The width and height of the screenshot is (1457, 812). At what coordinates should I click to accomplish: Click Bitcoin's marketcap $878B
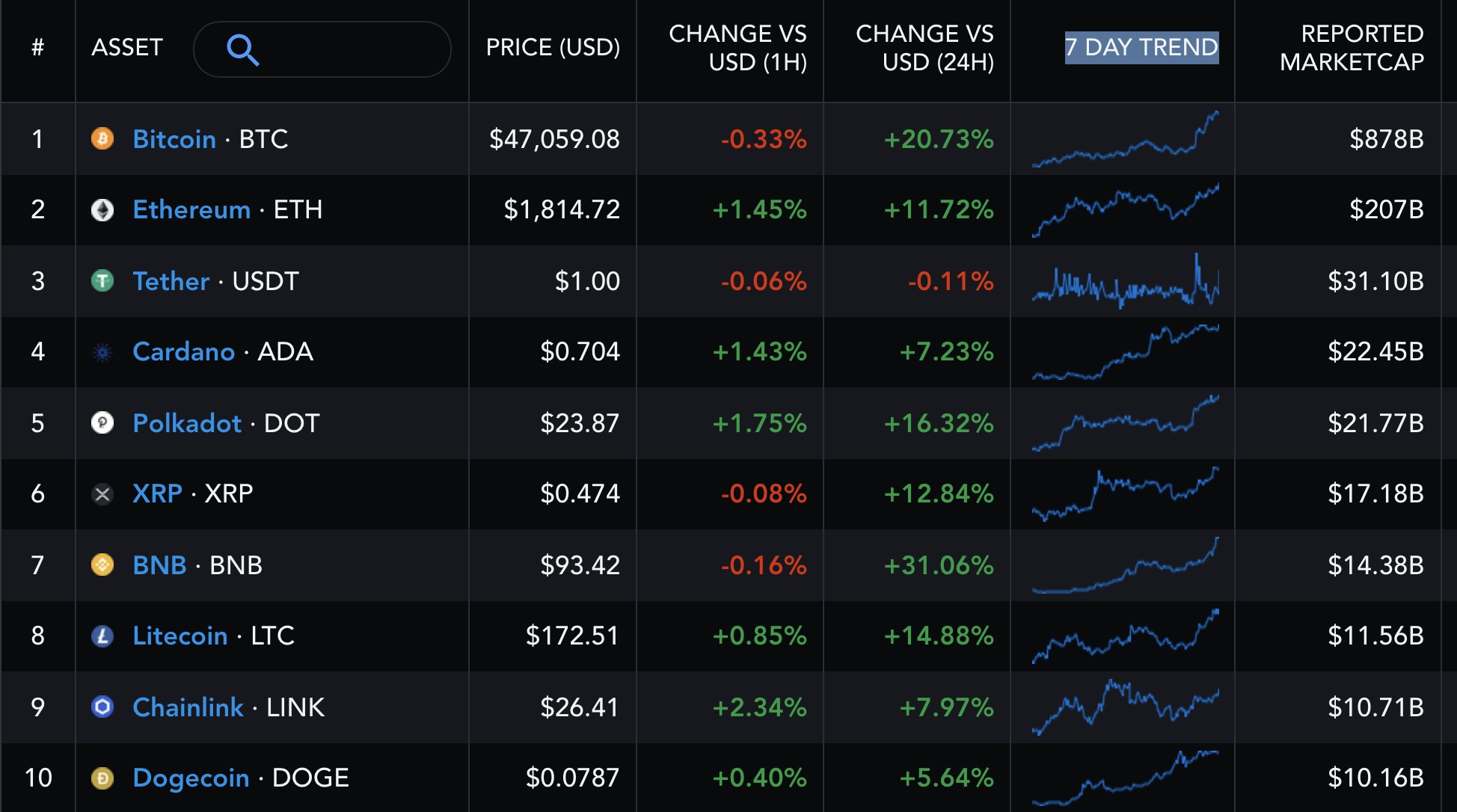(x=1387, y=139)
